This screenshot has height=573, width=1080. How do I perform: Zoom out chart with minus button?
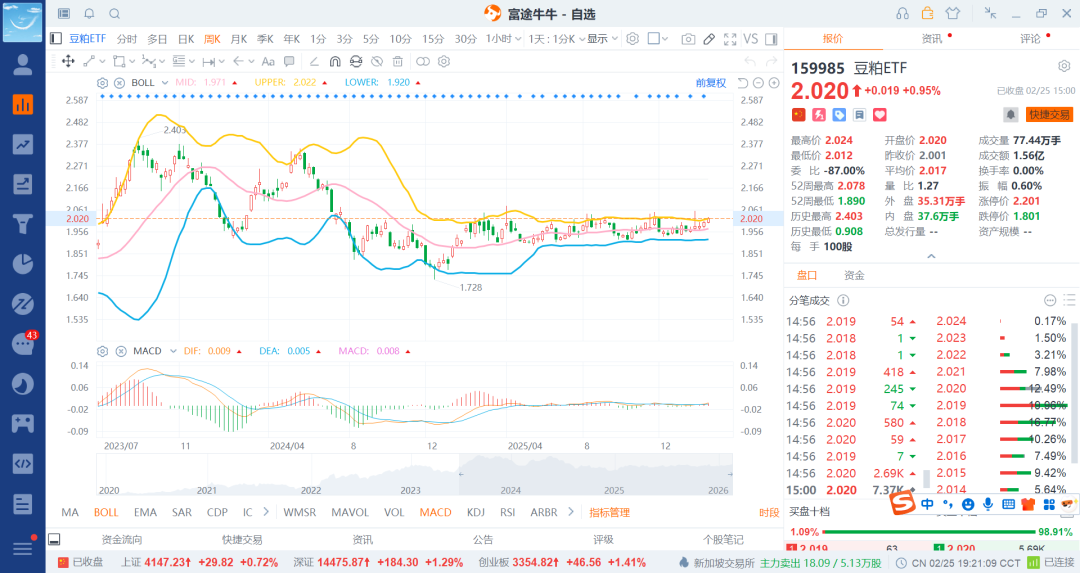tap(758, 83)
